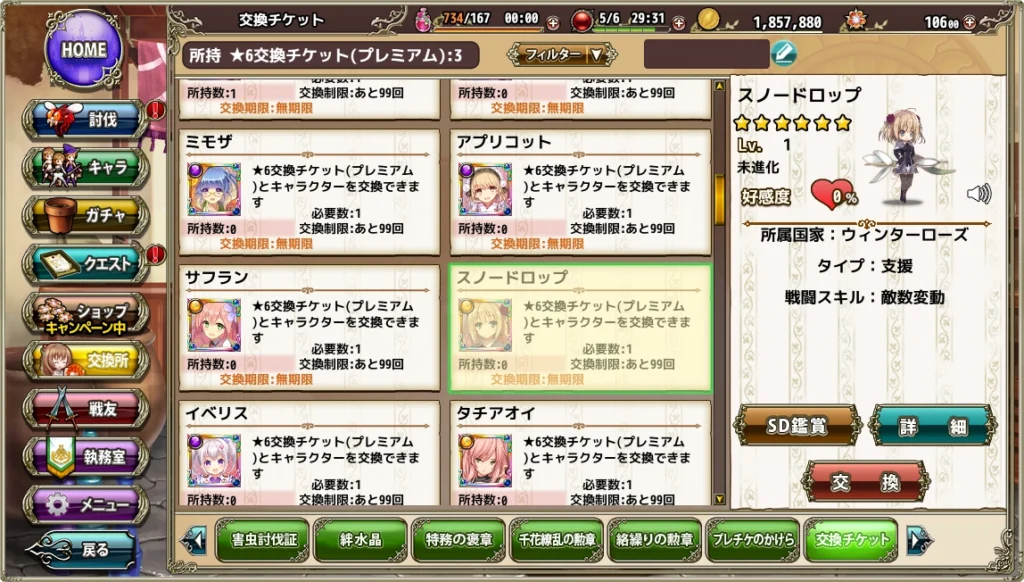Open 詳細 character details button

933,426
